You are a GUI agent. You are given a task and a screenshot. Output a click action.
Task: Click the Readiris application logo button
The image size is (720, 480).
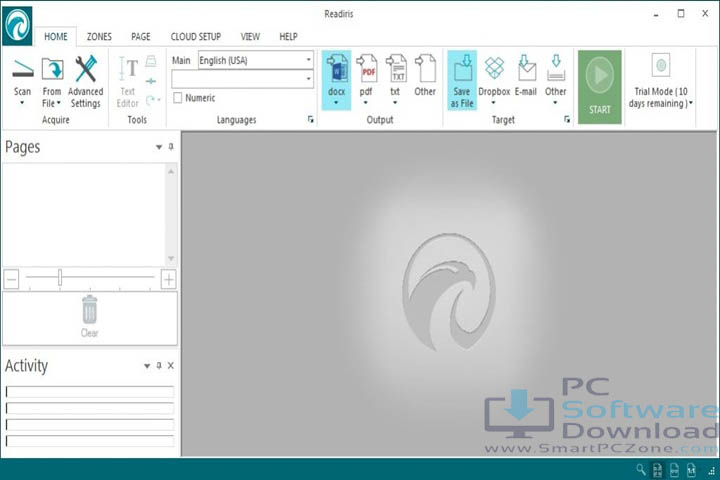(x=17, y=26)
